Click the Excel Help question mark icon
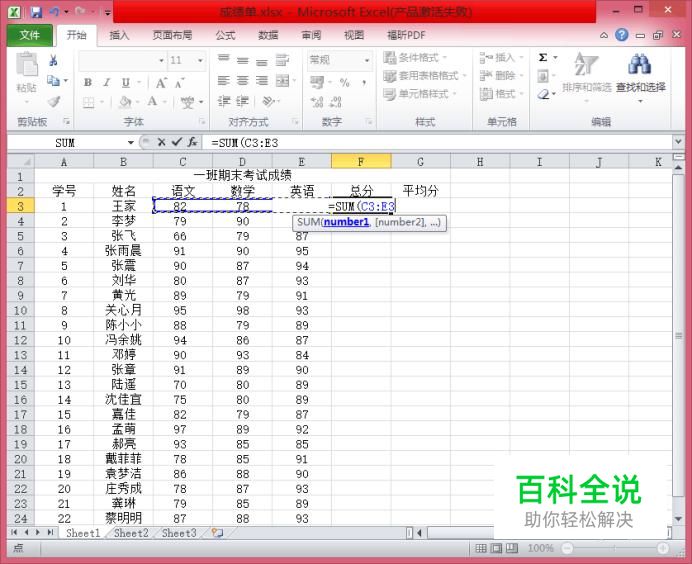Viewport: 692px width, 564px height. (x=622, y=35)
